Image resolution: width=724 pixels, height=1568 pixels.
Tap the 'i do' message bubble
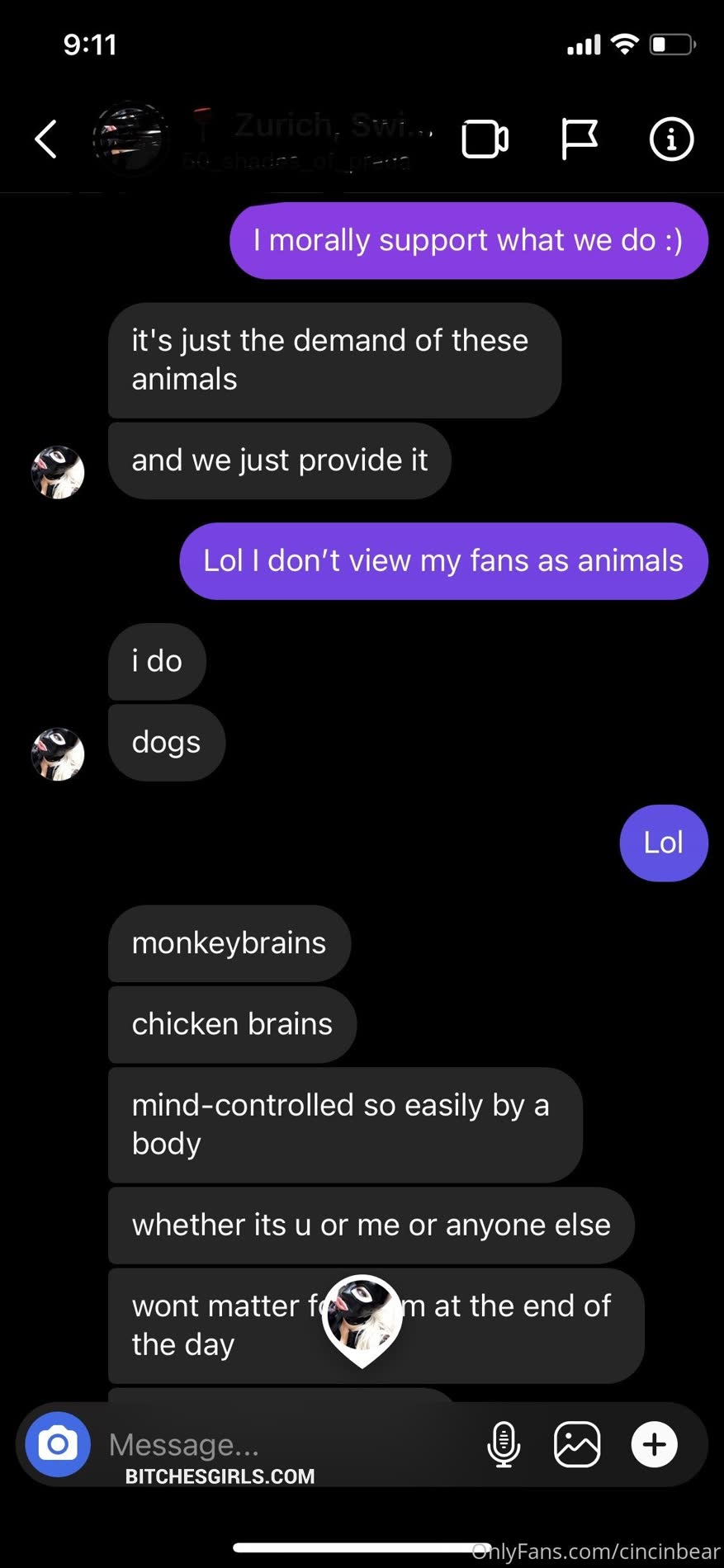(157, 661)
